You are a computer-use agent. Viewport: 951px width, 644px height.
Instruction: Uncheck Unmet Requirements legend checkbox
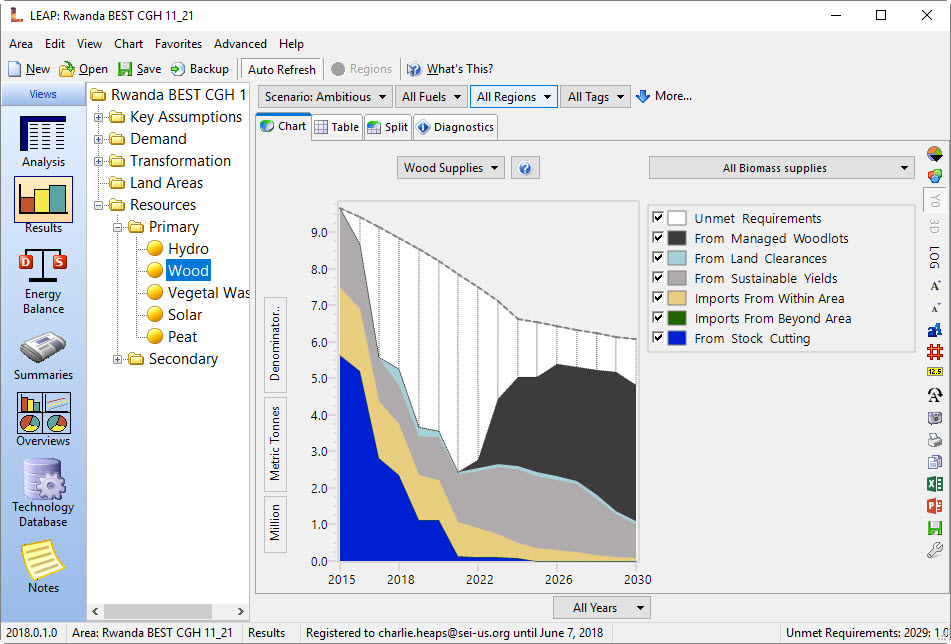[x=658, y=217]
